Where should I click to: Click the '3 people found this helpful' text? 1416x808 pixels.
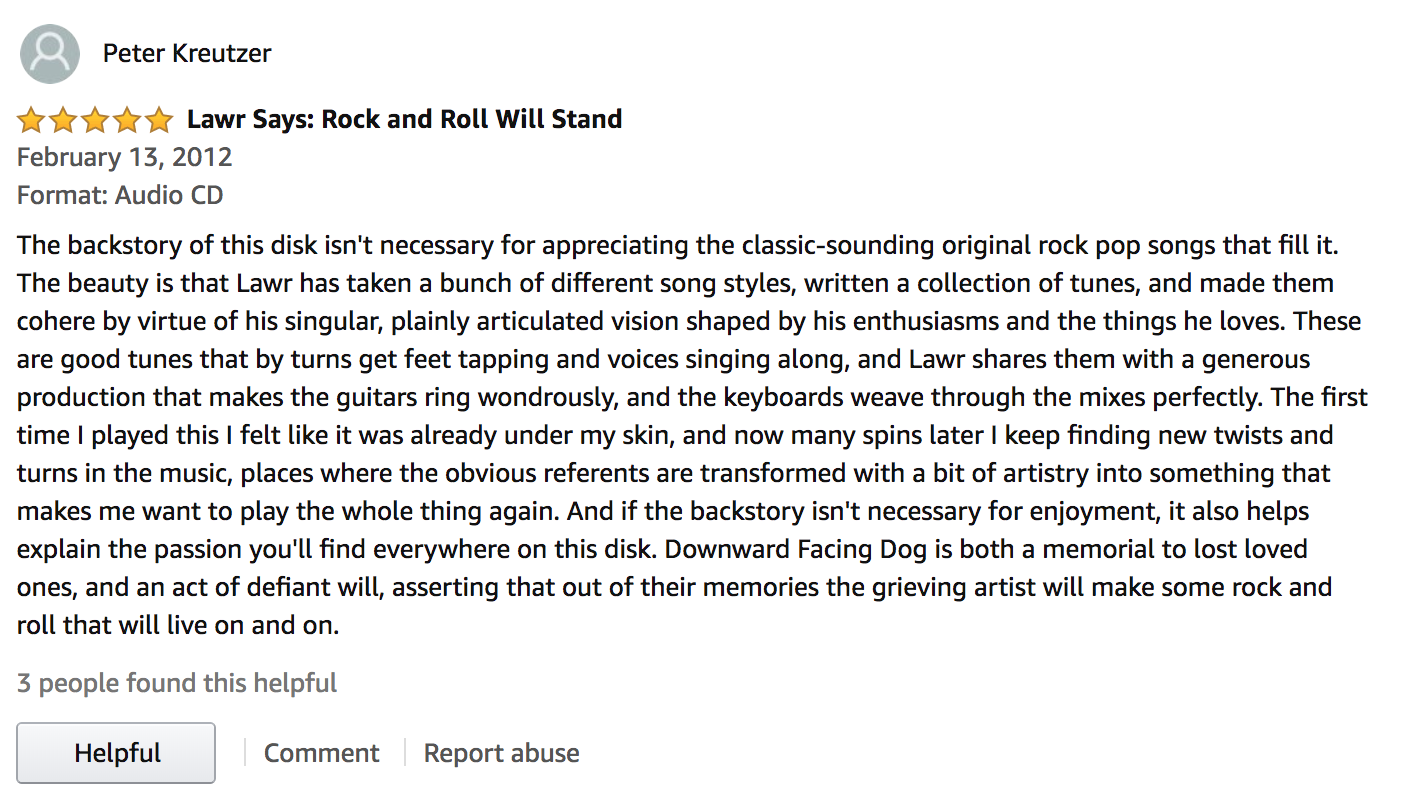click(x=177, y=683)
